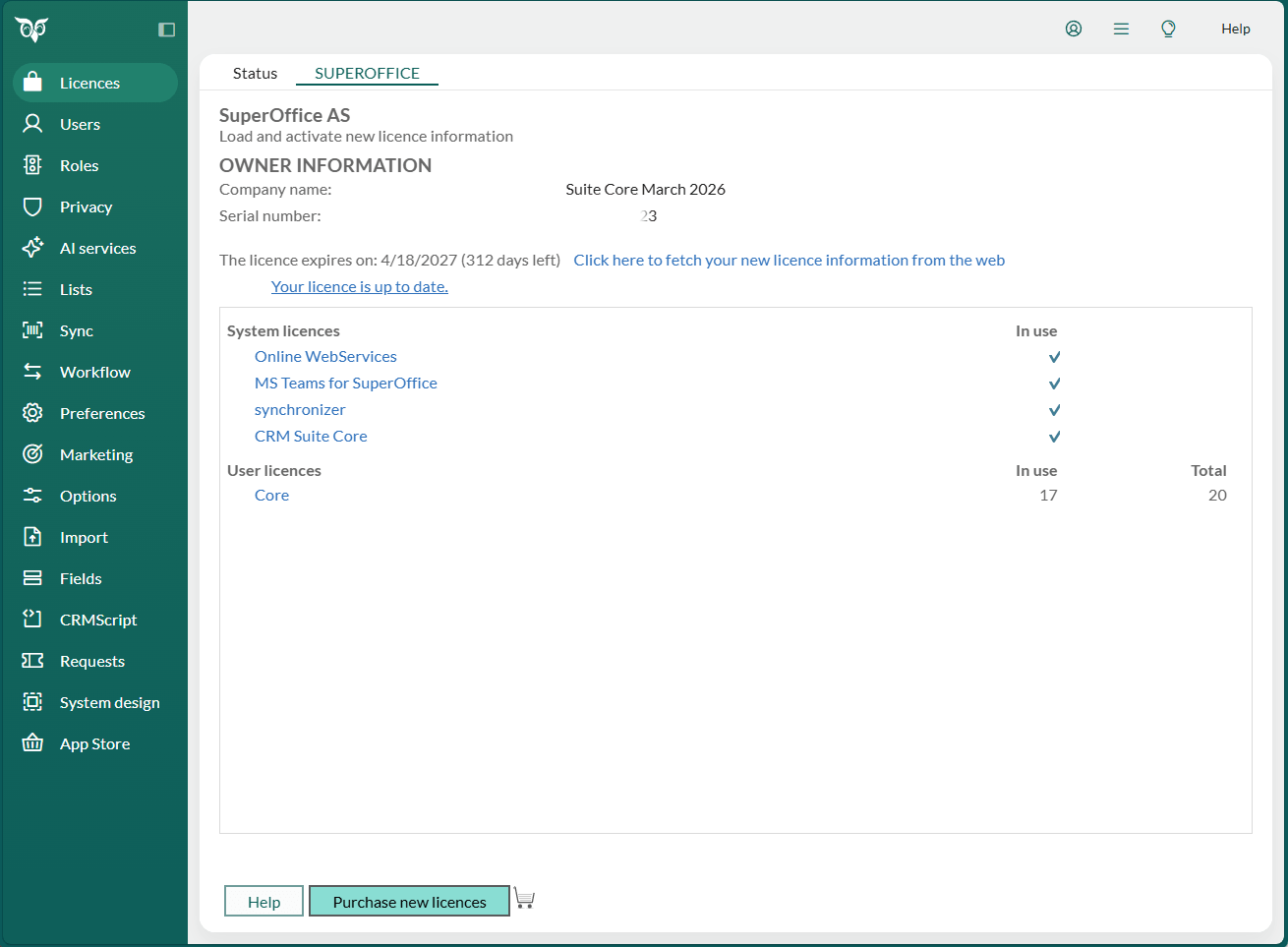Click the Online WebServices in-use checkmark
This screenshot has height=947, width=1288.
(x=1054, y=357)
